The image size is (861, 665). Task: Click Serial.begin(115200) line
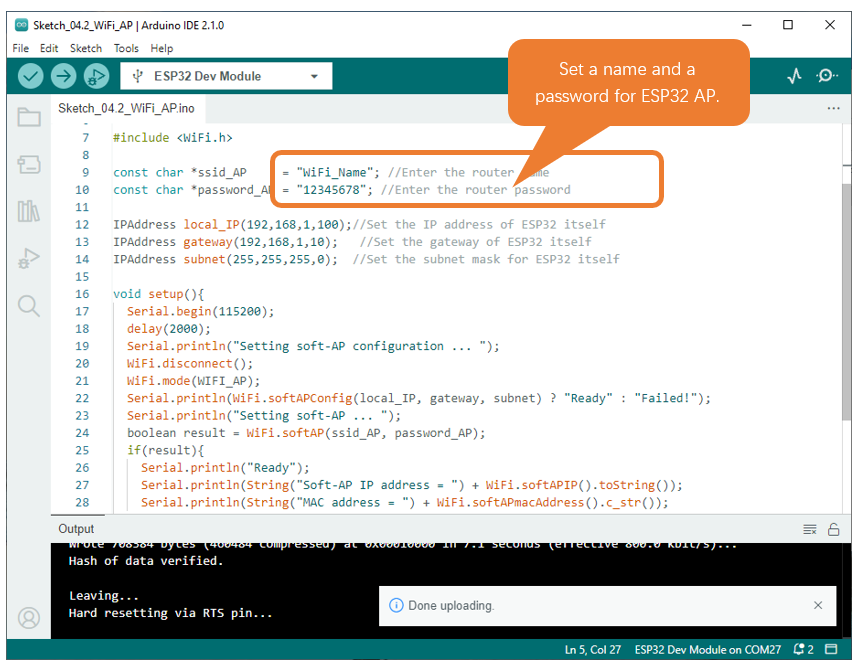point(200,311)
